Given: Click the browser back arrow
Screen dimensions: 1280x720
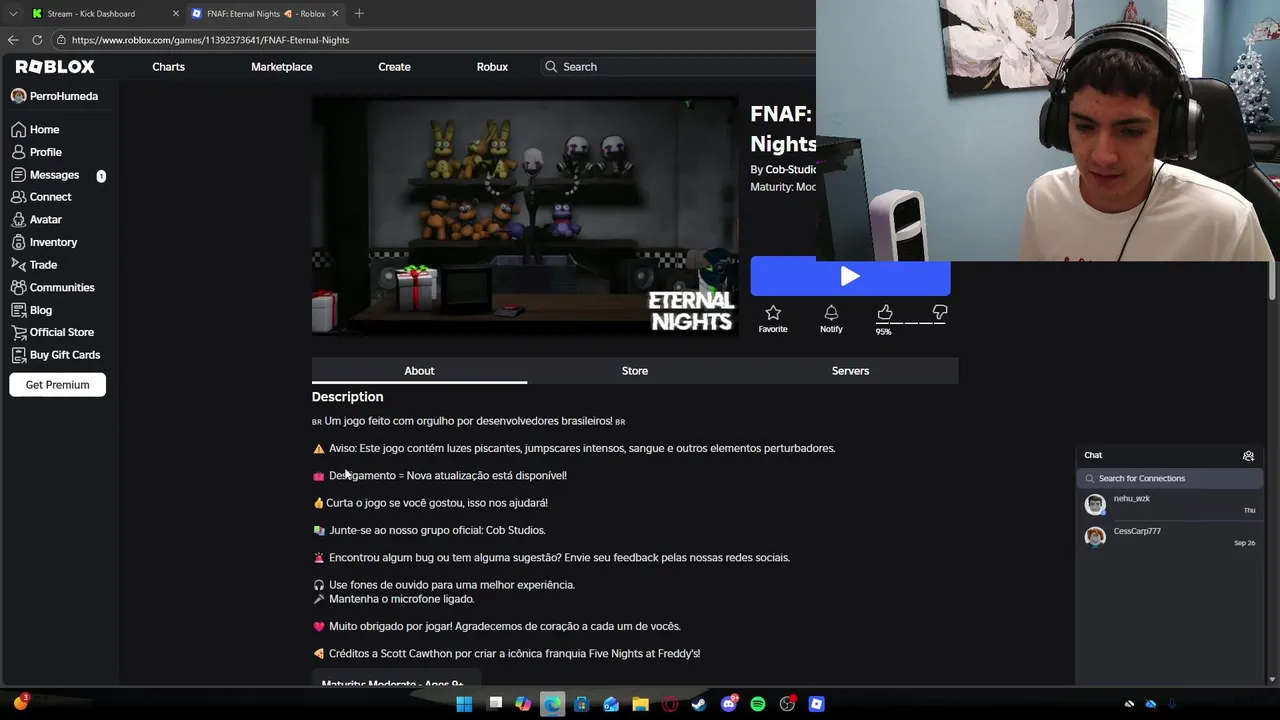Looking at the screenshot, I should coord(13,40).
